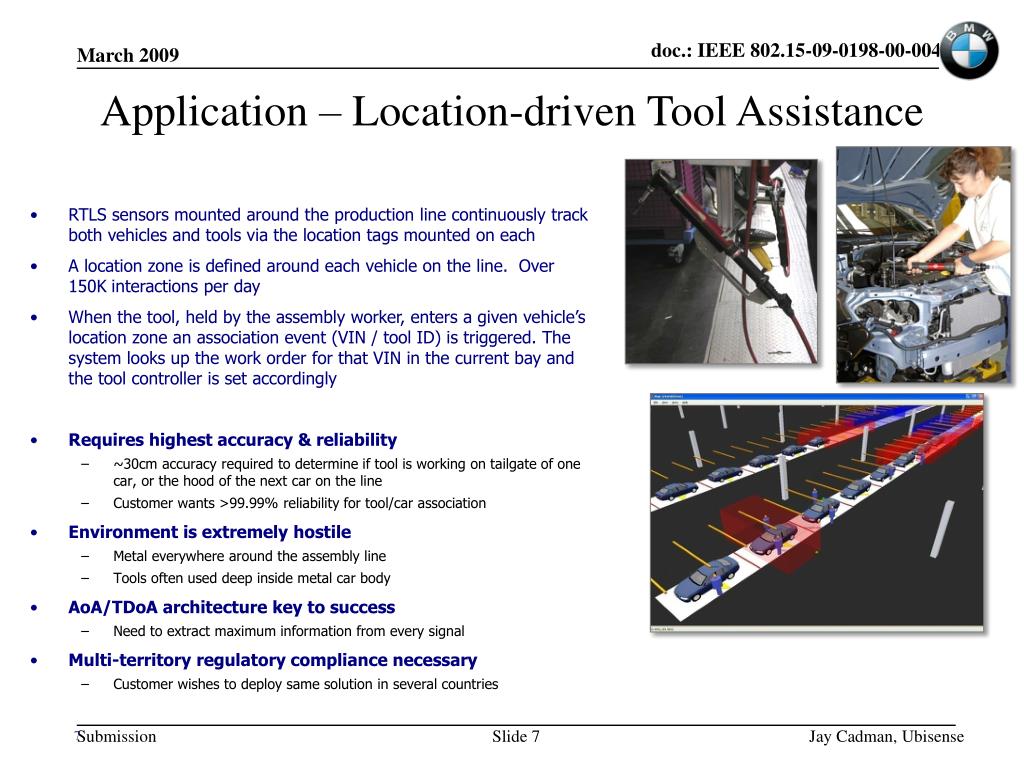Screen dimensions: 1024x768
Task: Click 'Metal everywhere around the assembly line'
Action: [x=249, y=556]
